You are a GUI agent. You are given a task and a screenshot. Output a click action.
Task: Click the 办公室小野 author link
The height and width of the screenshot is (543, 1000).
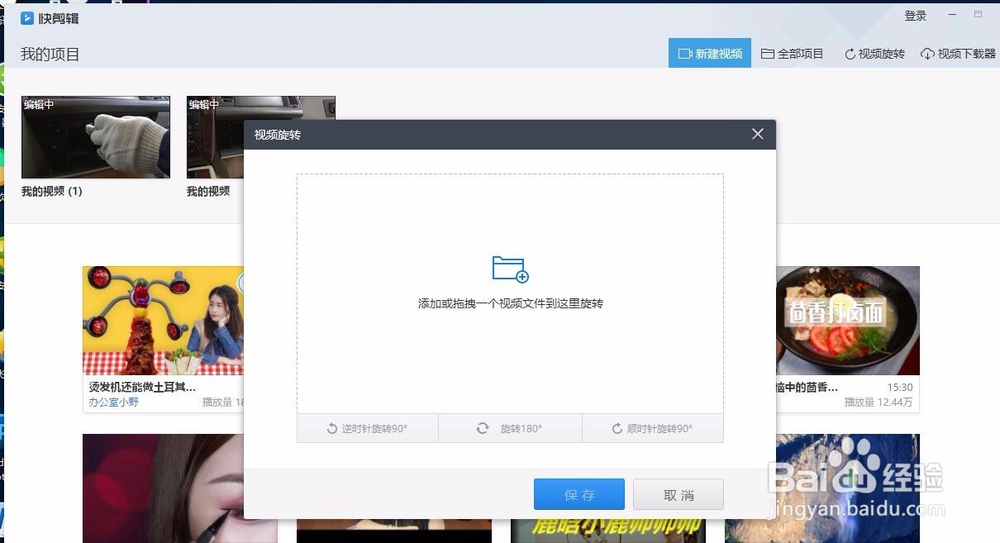click(114, 402)
